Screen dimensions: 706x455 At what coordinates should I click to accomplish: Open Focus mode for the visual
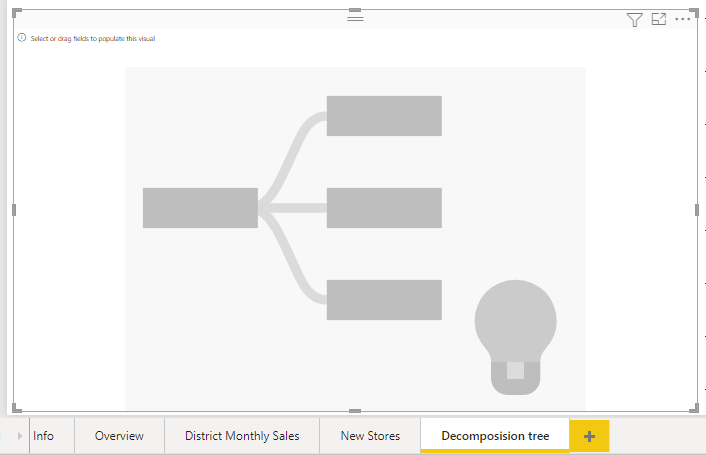[659, 19]
